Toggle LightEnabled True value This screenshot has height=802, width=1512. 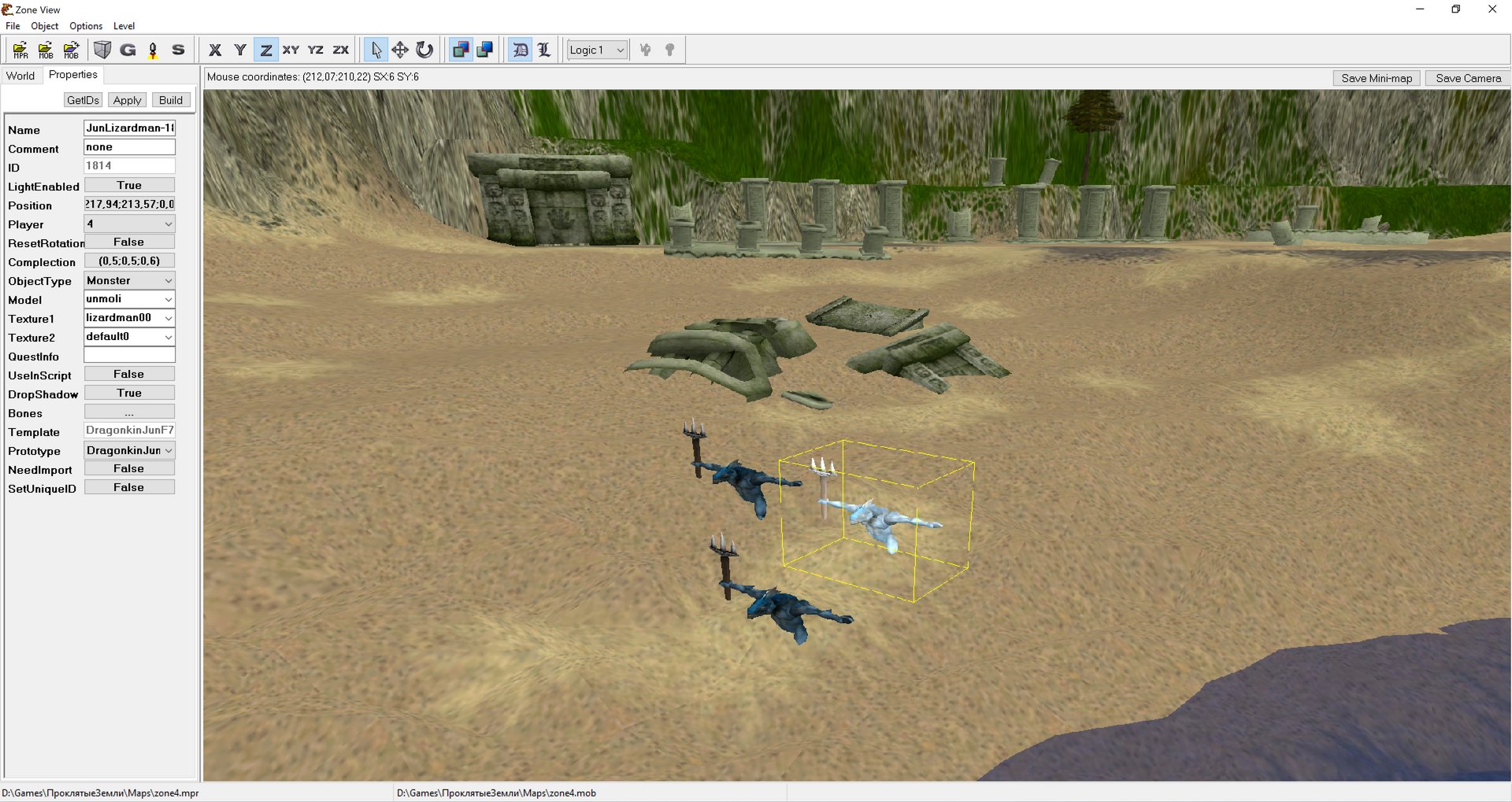tap(129, 186)
